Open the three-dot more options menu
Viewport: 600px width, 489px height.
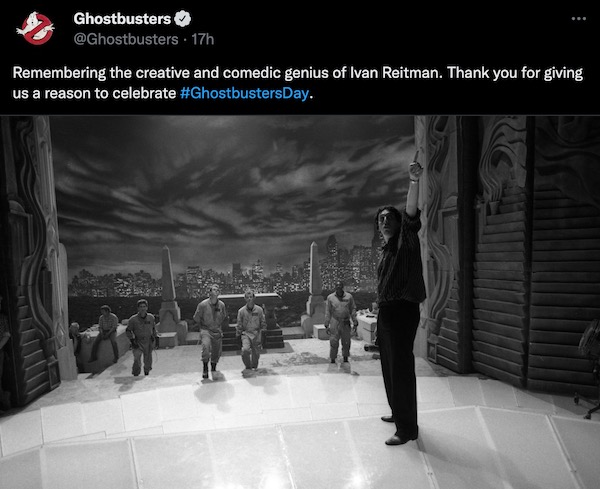pos(579,18)
